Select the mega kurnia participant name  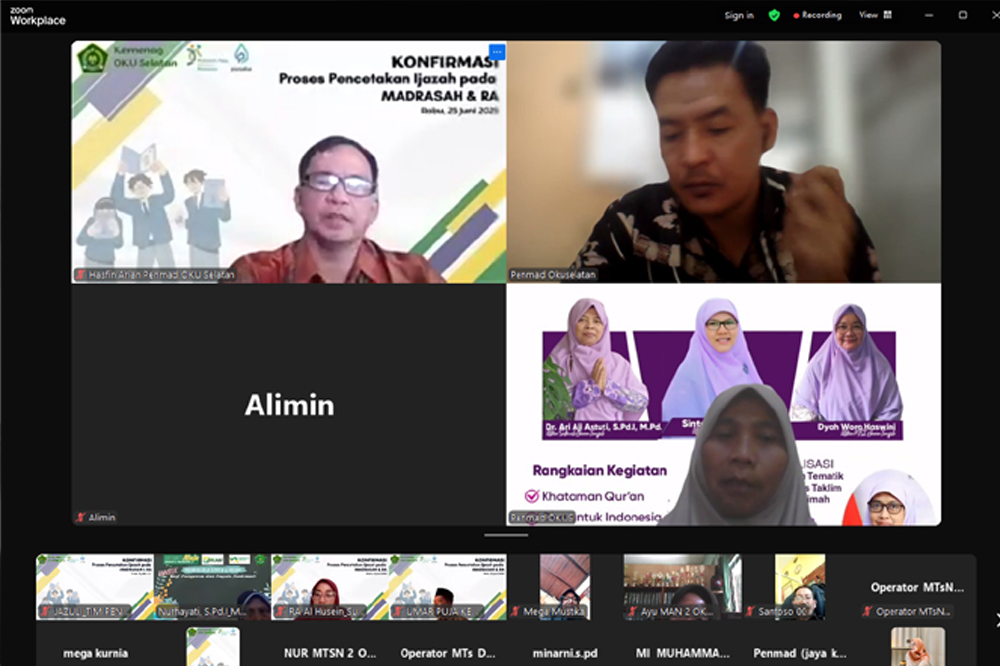point(95,653)
